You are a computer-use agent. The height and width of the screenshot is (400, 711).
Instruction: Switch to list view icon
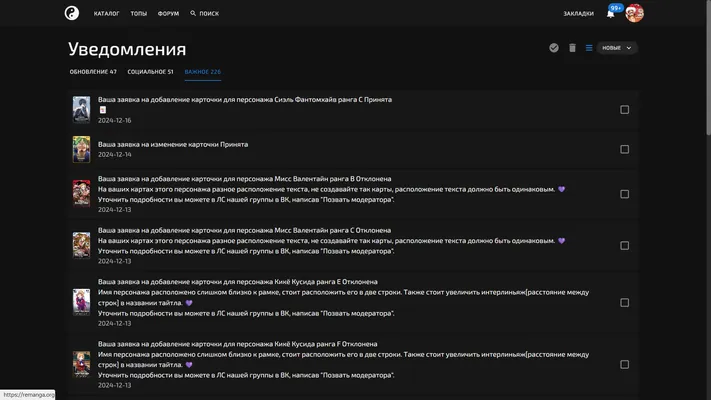tap(589, 48)
